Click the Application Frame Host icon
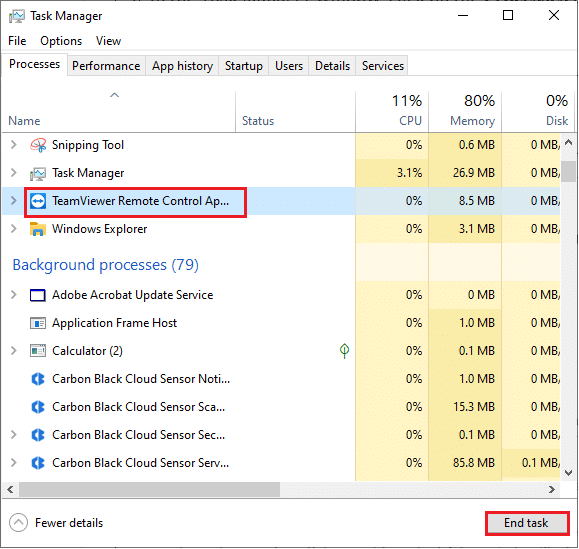Viewport: 579px width, 549px height. (38, 323)
